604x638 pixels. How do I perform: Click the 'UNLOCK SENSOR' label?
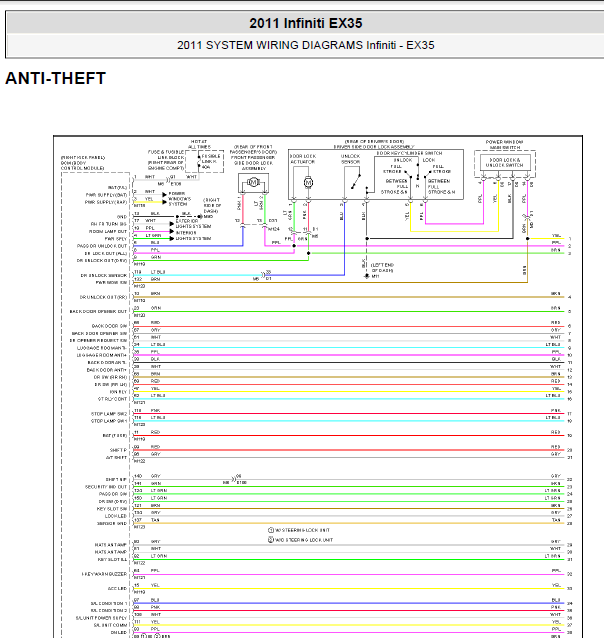(350, 159)
